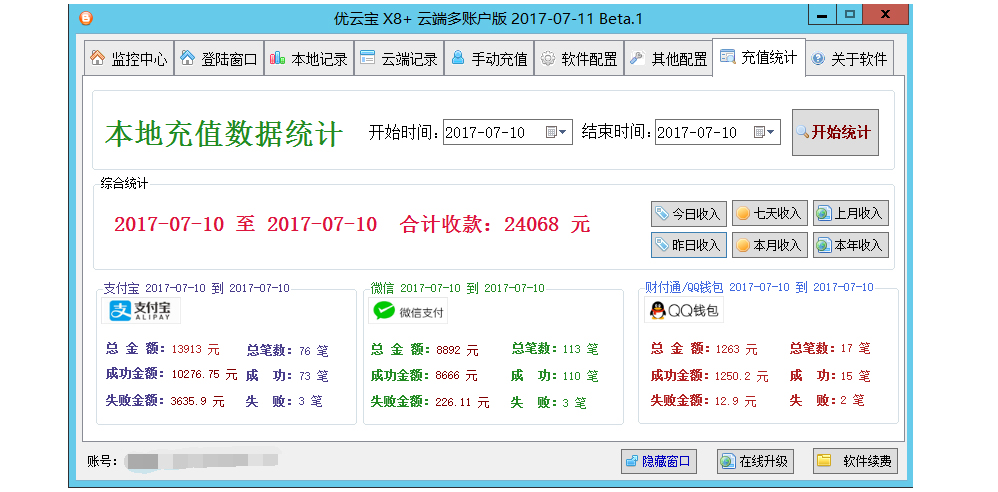Show 昨日收入 statistics
Viewport: 998px width, 492px height.
click(x=689, y=245)
